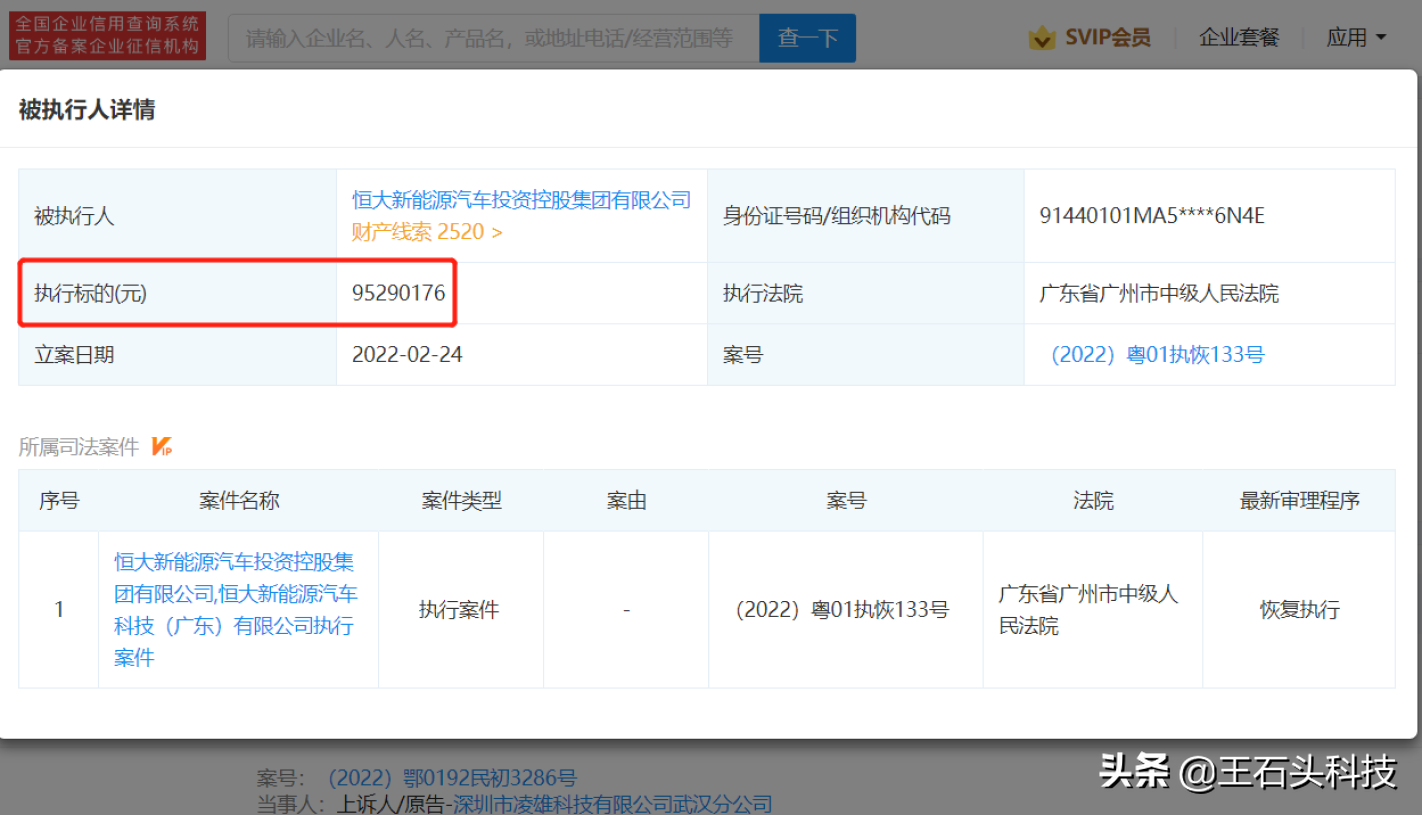Viewport: 1422px width, 815px height.
Task: Click the 被执行人详情 dialog title
Action: [x=87, y=110]
